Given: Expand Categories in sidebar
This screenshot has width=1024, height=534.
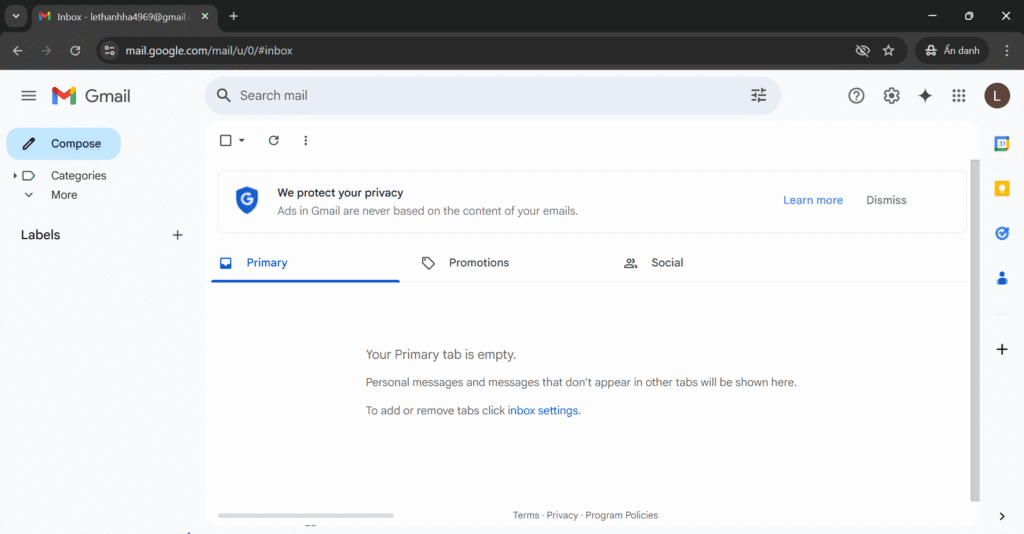Looking at the screenshot, I should [15, 176].
